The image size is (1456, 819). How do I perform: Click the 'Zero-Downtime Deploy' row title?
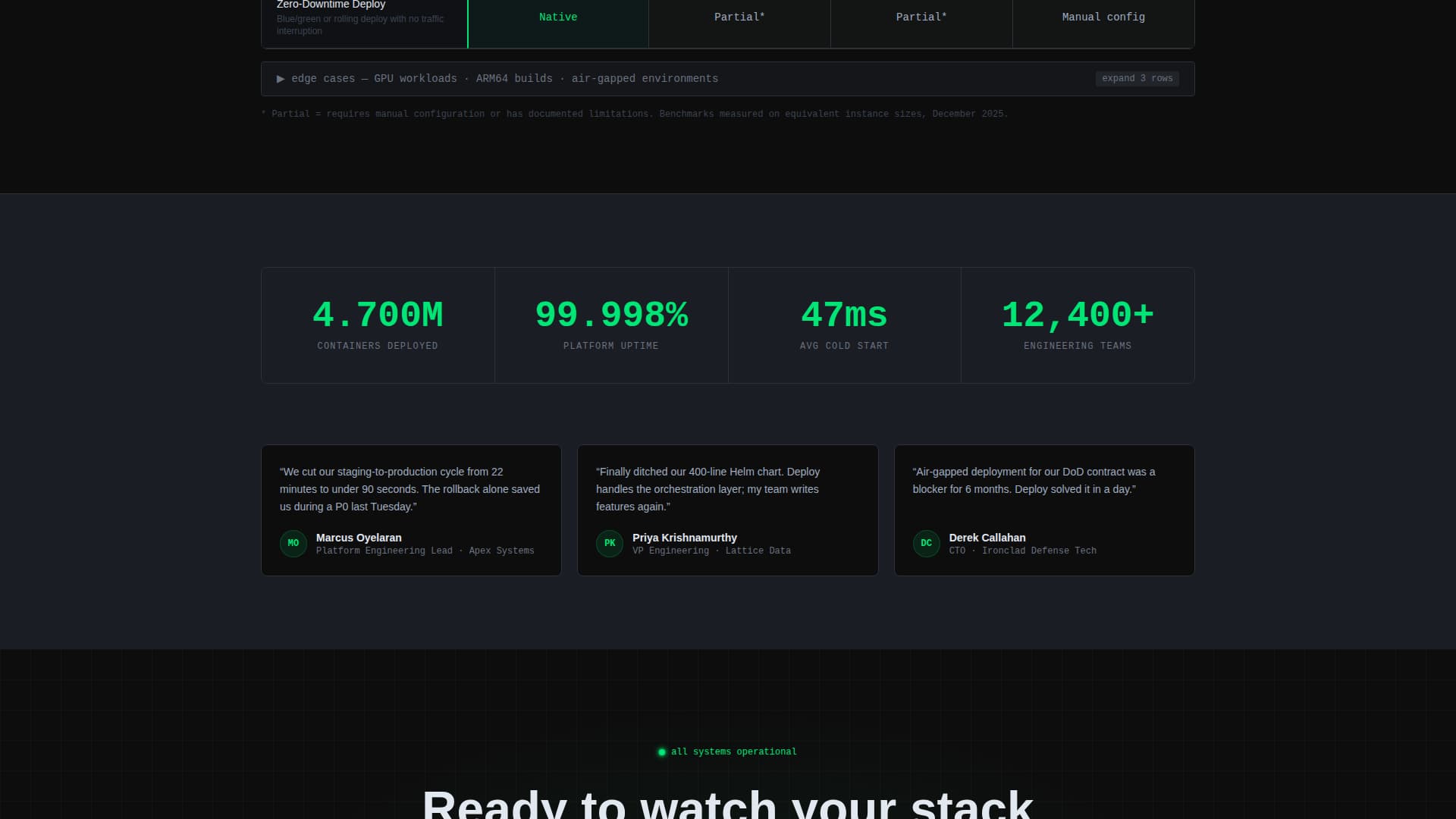click(x=331, y=5)
